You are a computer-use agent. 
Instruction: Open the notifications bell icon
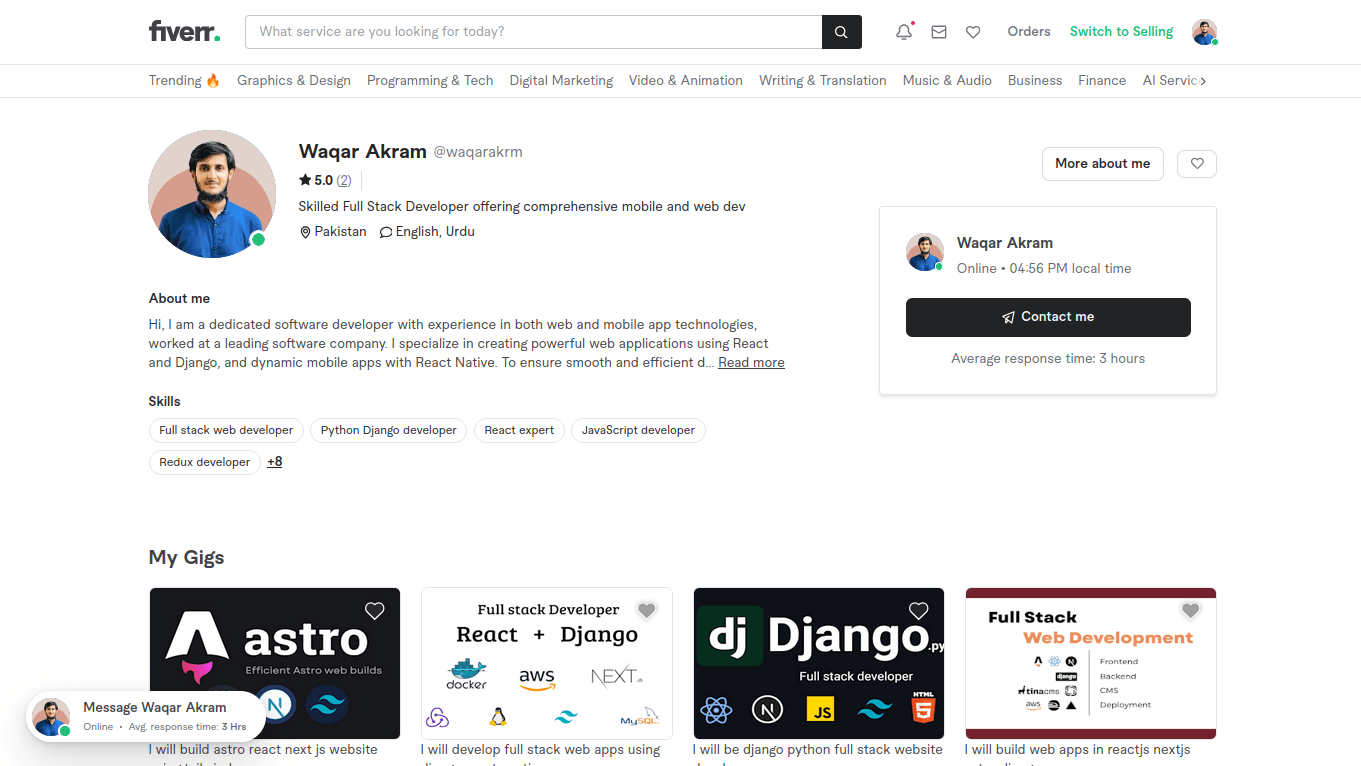pyautogui.click(x=903, y=31)
